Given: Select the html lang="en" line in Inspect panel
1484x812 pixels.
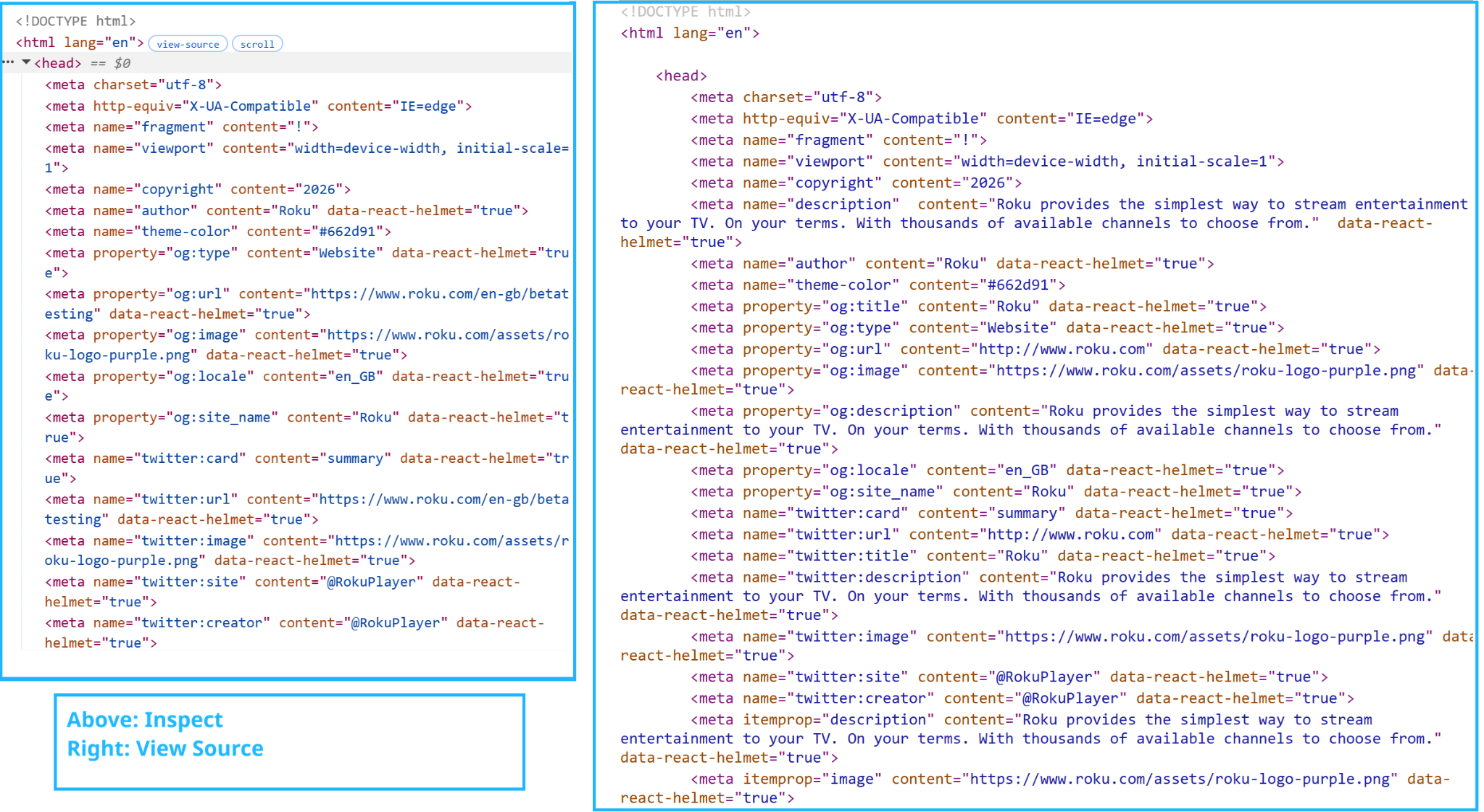Looking at the screenshot, I should [80, 43].
